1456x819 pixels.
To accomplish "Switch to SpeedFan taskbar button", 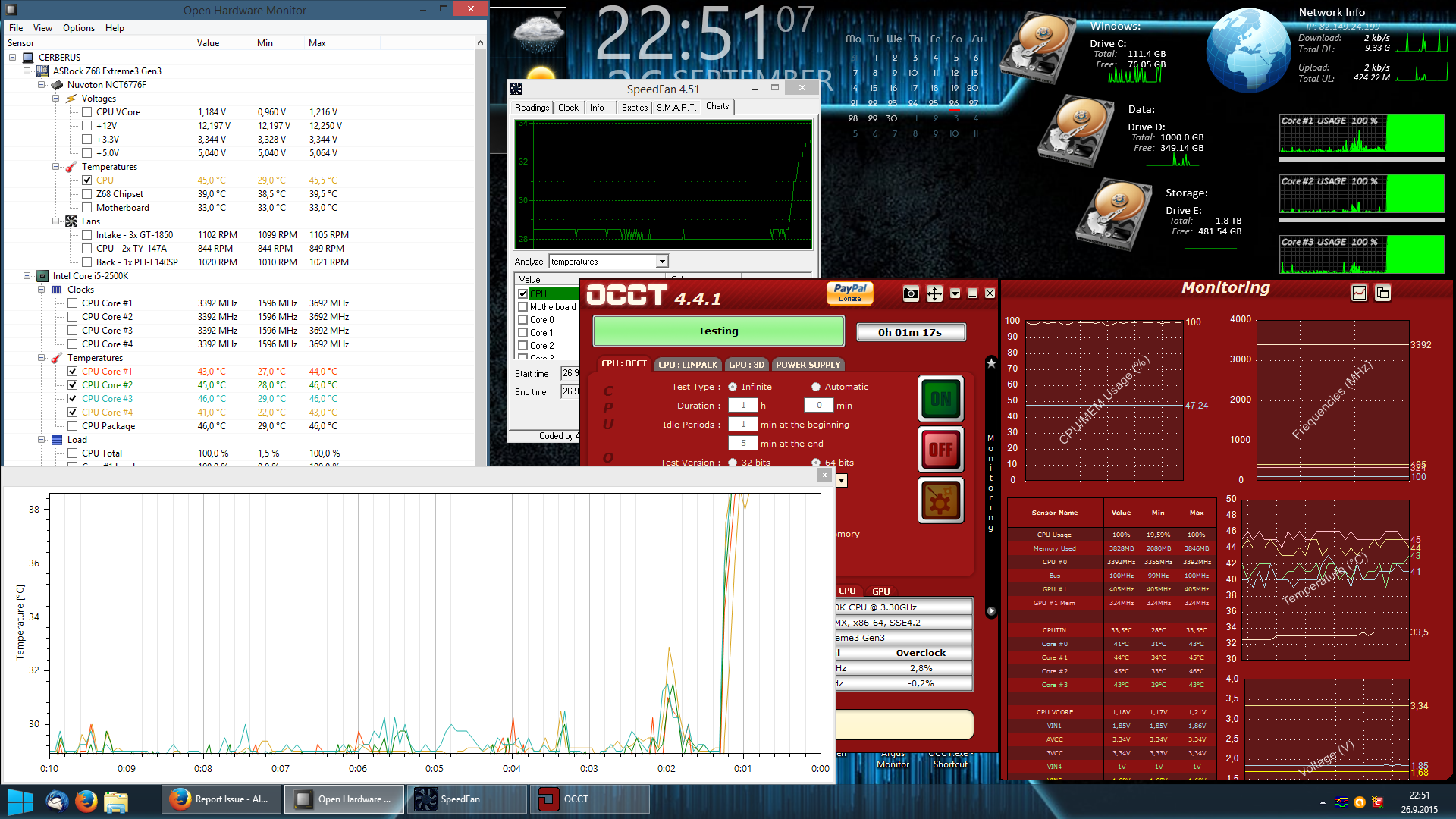I will coord(467,799).
